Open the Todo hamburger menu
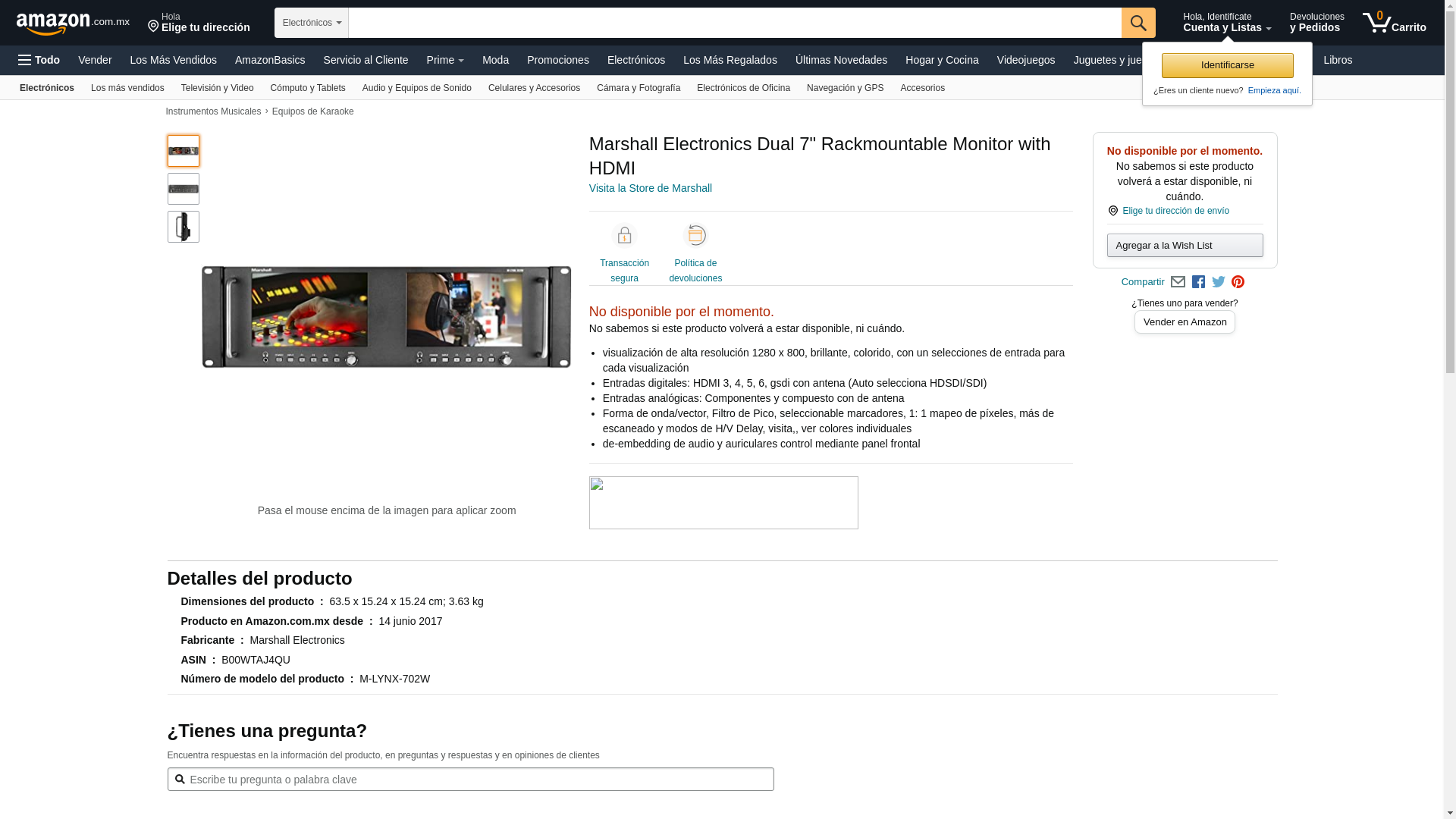The width and height of the screenshot is (1456, 819). tap(39, 60)
